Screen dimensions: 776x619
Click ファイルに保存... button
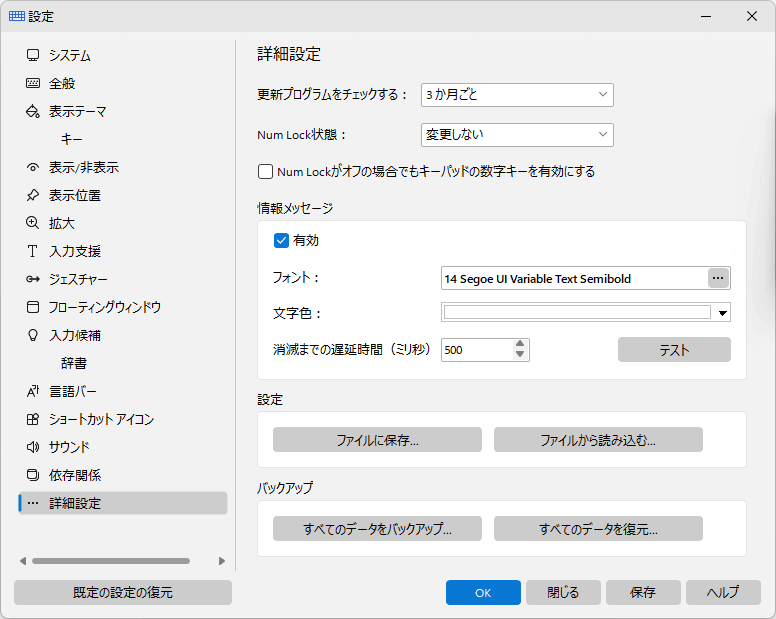coord(377,440)
